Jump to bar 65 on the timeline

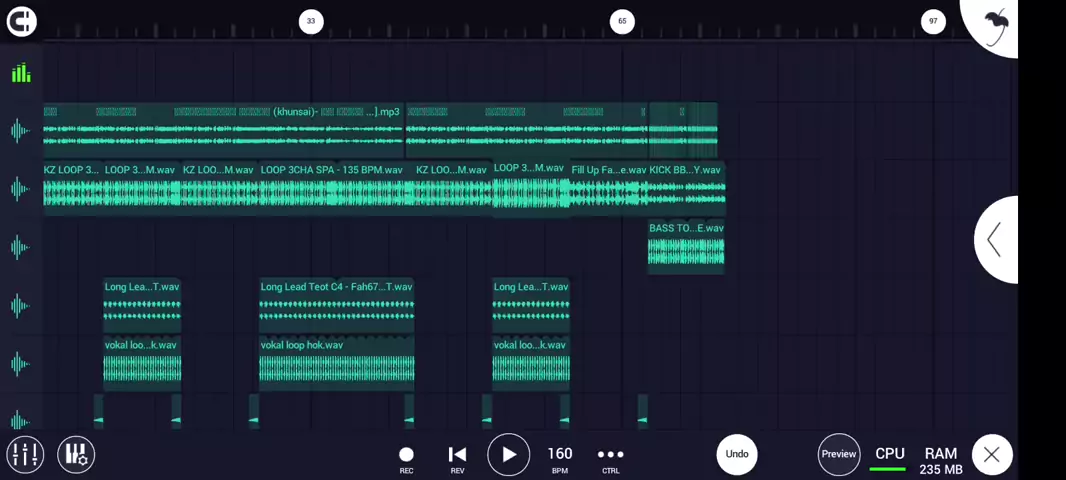pos(622,21)
